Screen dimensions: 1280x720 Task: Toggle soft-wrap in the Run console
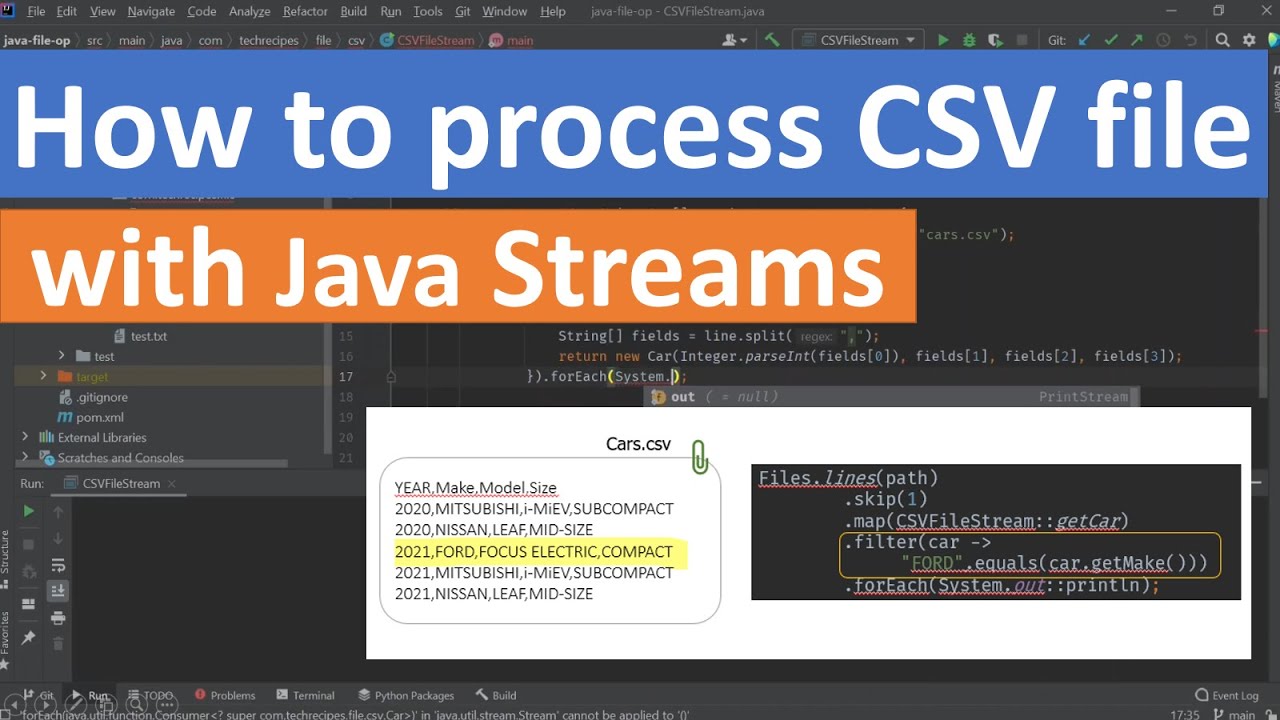58,565
